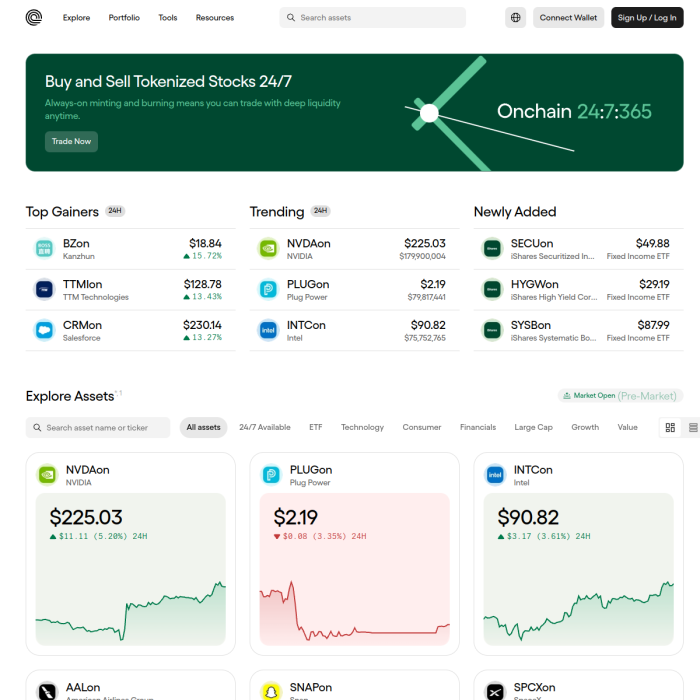Click the Connect Wallet button

coord(568,18)
